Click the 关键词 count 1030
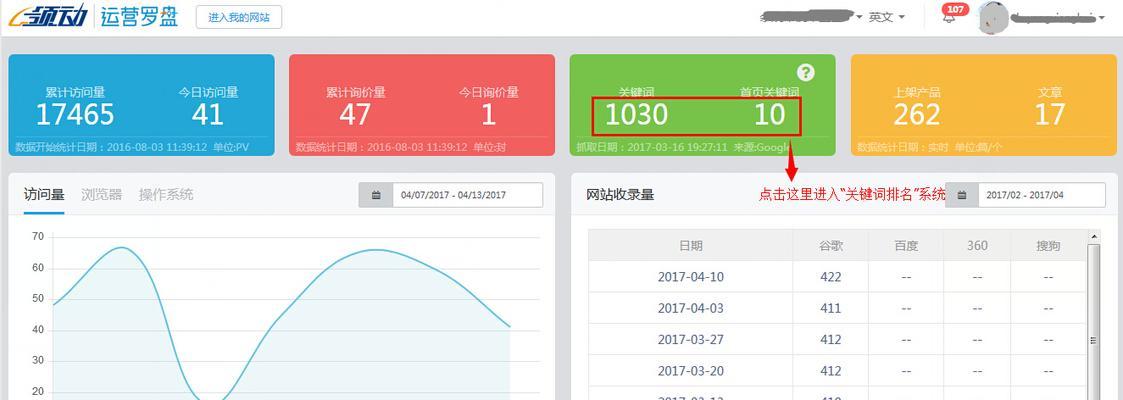Screen dimensions: 1123x400 pyautogui.click(x=636, y=114)
